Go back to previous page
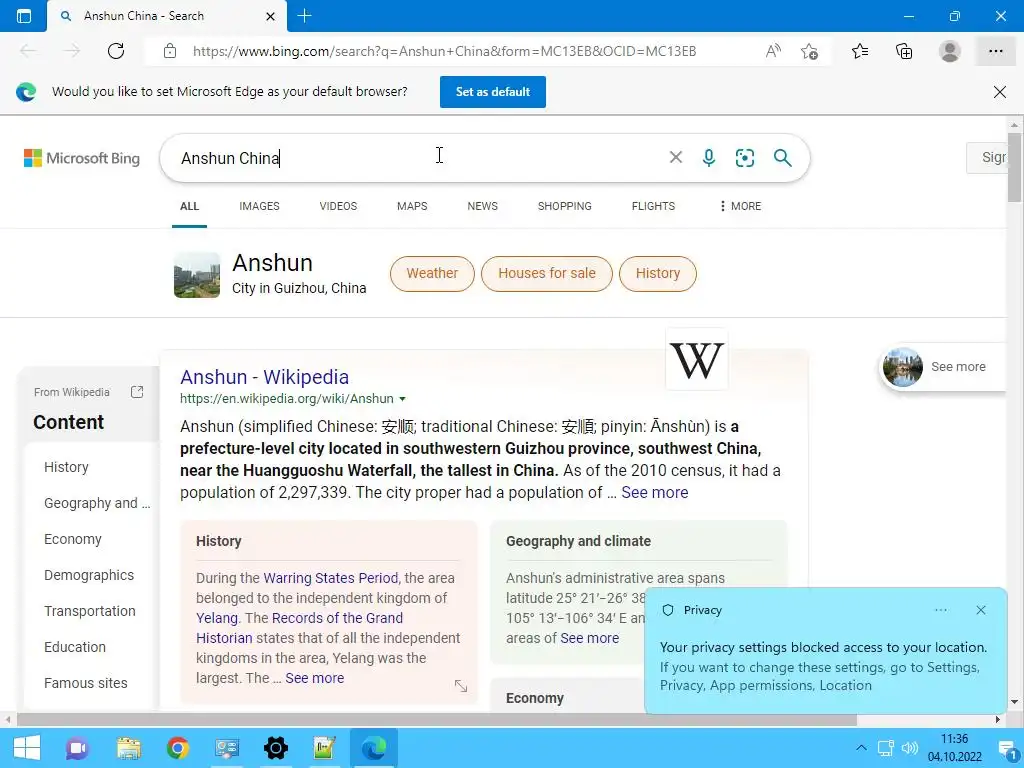The image size is (1024, 768). tap(27, 51)
